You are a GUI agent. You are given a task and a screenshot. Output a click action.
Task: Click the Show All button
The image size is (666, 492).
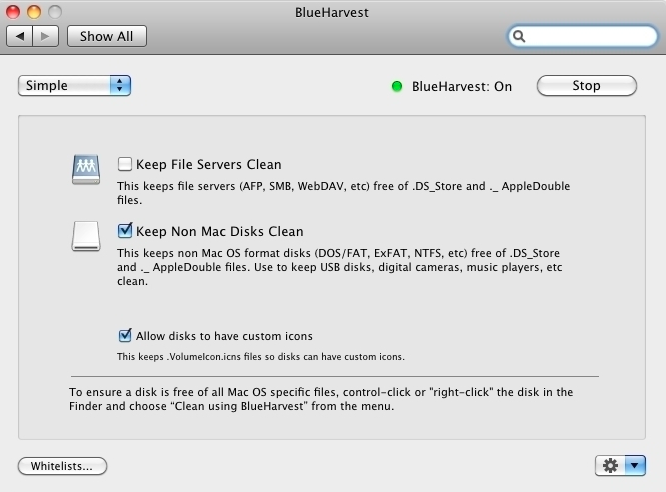click(107, 37)
